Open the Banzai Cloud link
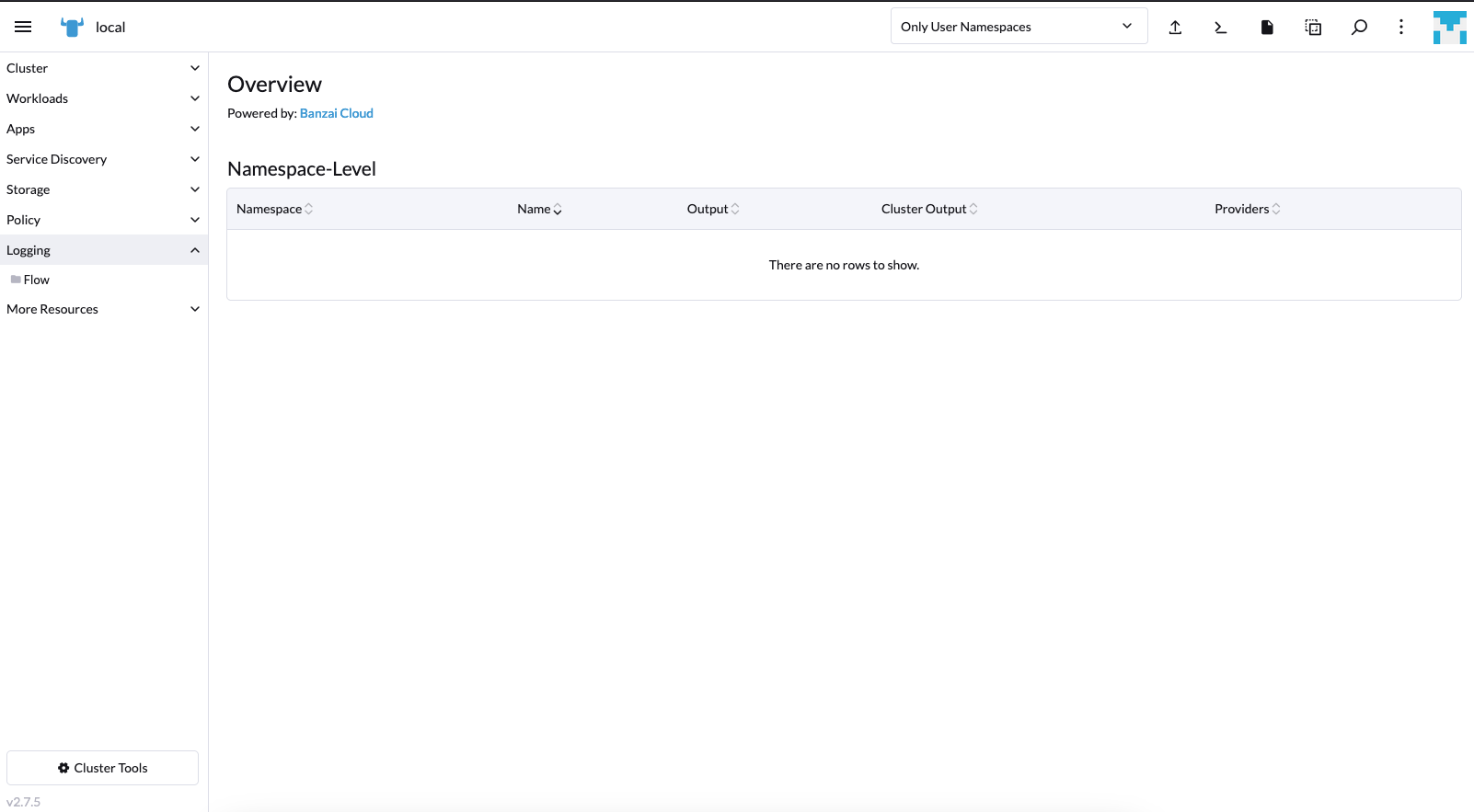 point(337,113)
